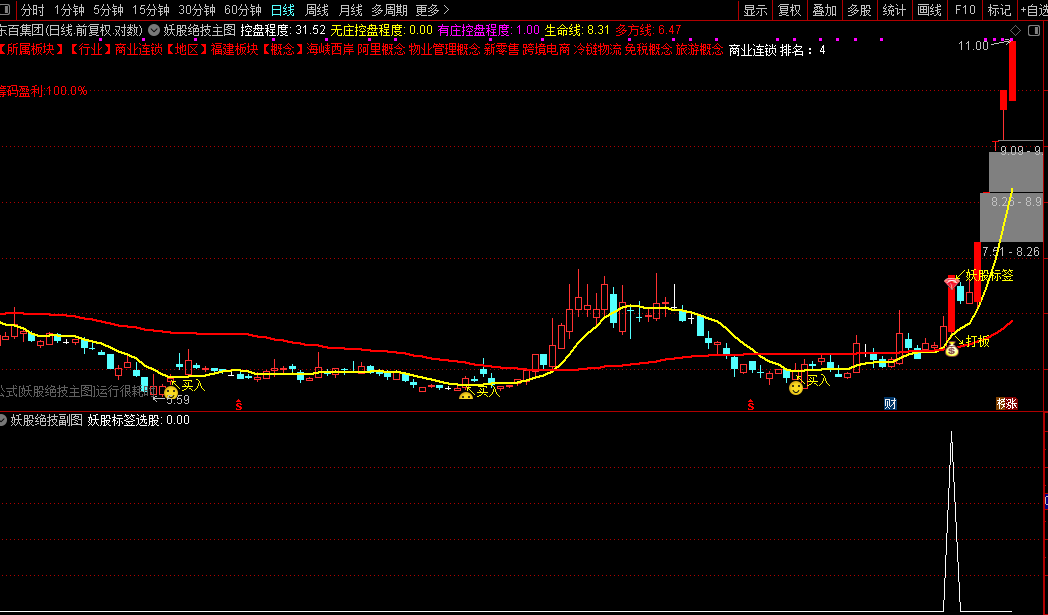Click the left red S marker
This screenshot has width=1048, height=615.
point(239,404)
